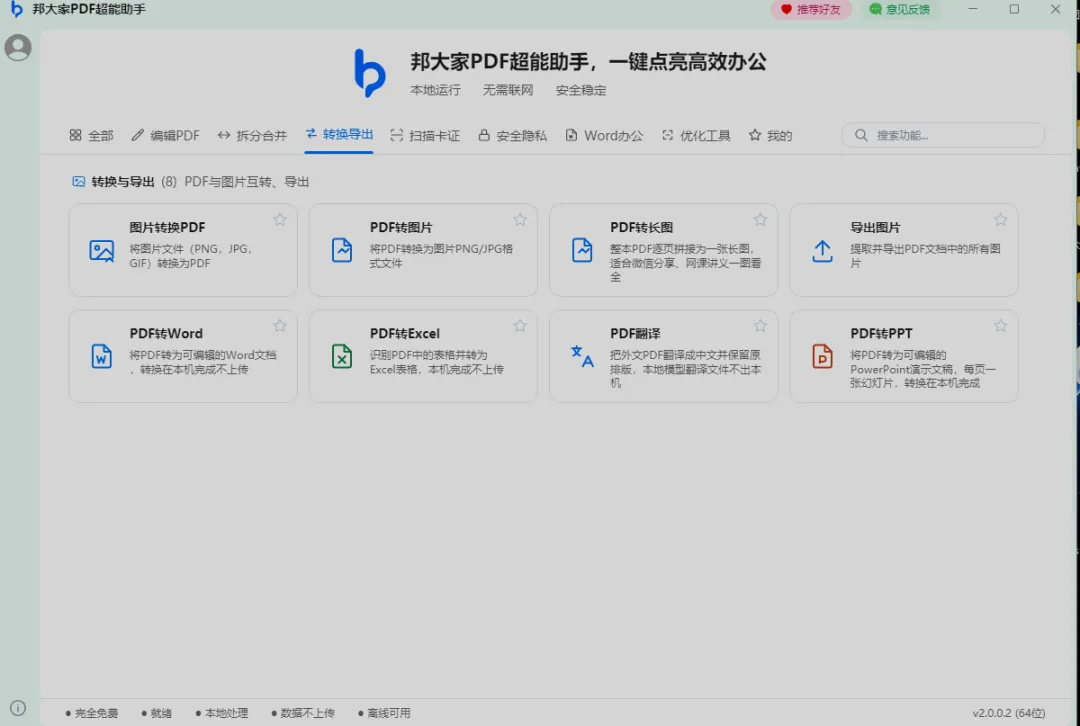1080x726 pixels.
Task: Click the 邦大家 logo in the header
Action: click(x=369, y=72)
